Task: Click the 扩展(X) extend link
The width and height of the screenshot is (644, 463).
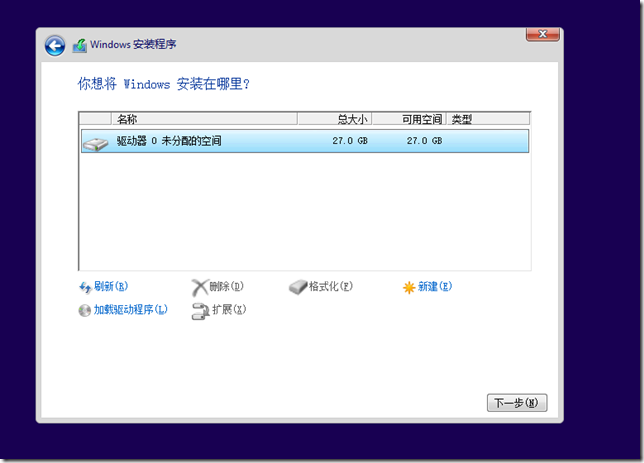Action: (229, 309)
